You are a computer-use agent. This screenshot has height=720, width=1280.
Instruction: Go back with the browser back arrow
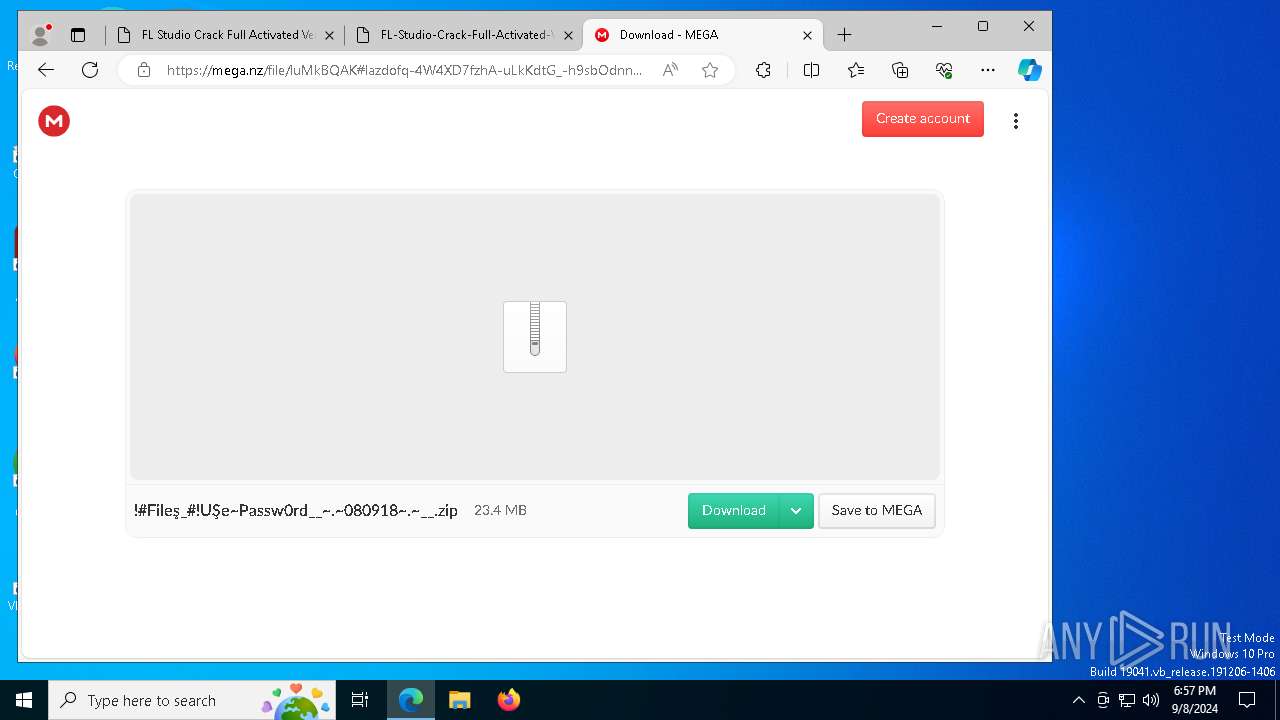[46, 70]
